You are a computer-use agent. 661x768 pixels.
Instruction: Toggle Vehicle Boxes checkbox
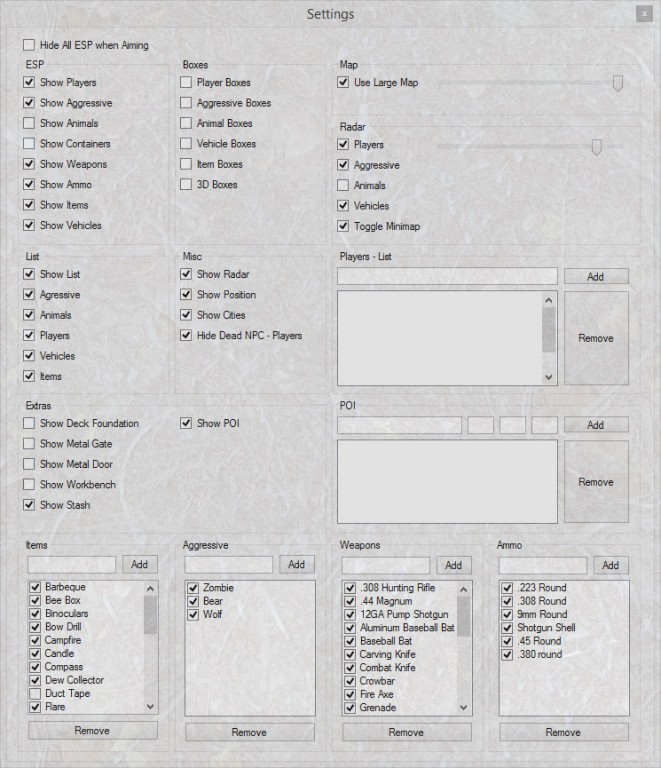pos(186,144)
